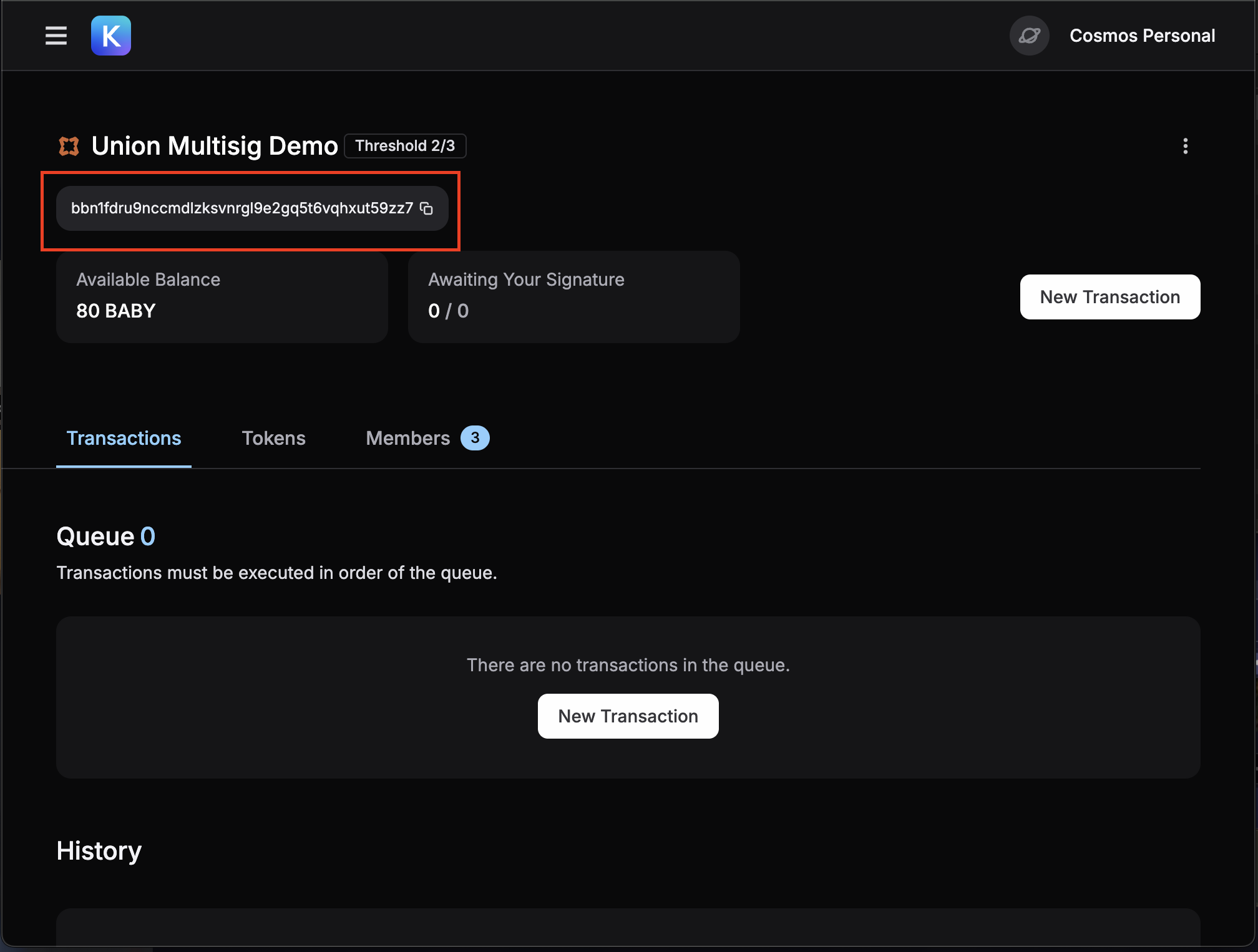Click the planet account avatar icon
Image resolution: width=1258 pixels, height=952 pixels.
coord(1029,36)
